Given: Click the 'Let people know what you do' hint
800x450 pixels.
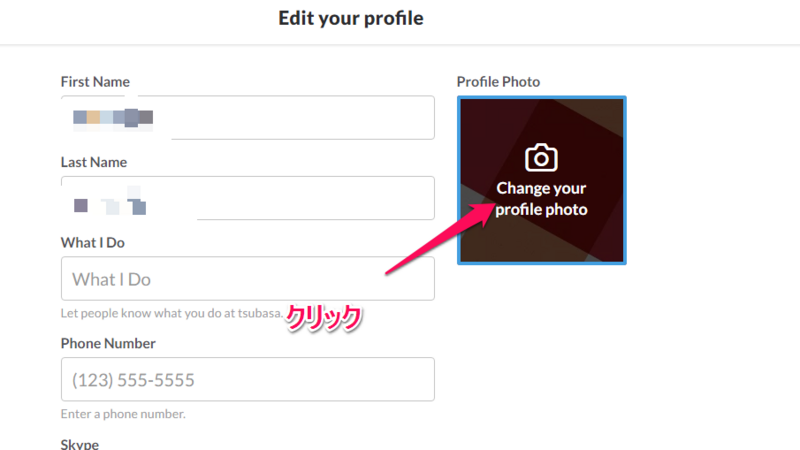Looking at the screenshot, I should point(172,313).
